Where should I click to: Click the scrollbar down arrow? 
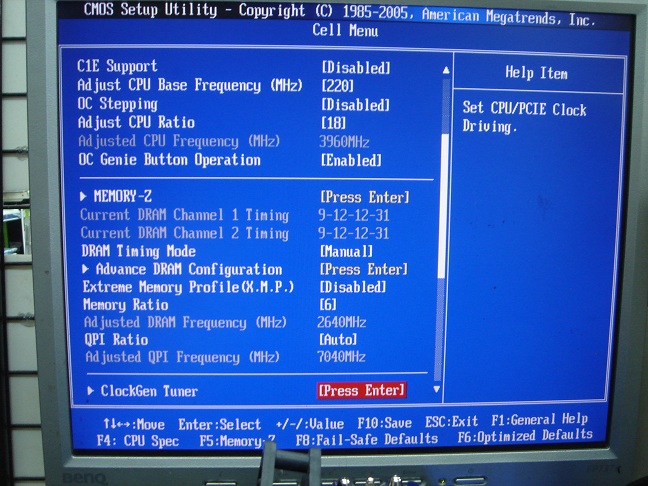pos(436,389)
